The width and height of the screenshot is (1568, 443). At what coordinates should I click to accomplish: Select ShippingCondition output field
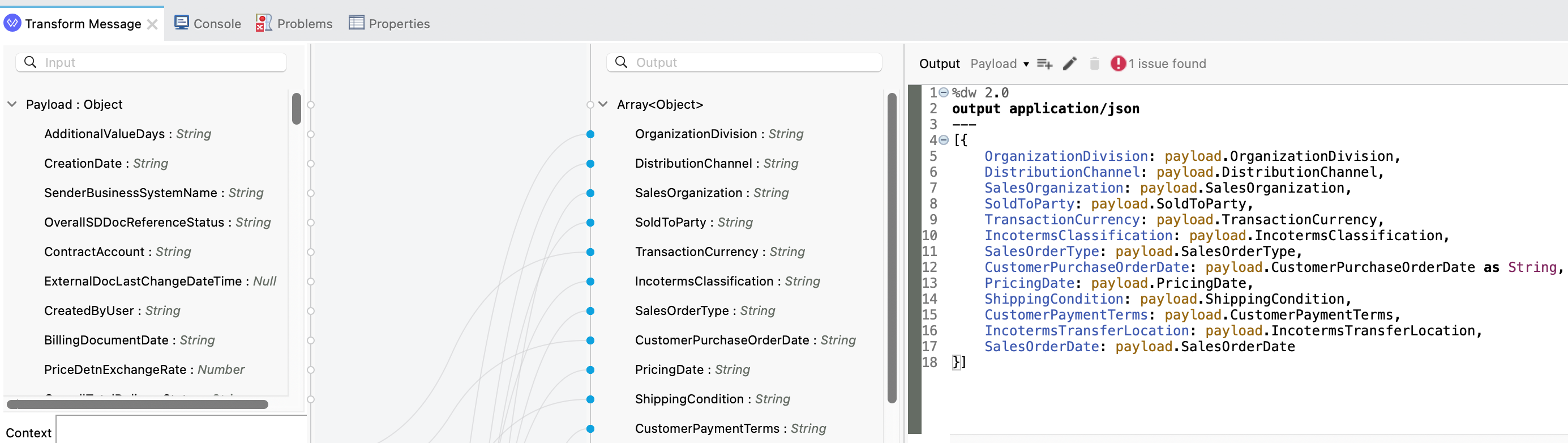(712, 399)
